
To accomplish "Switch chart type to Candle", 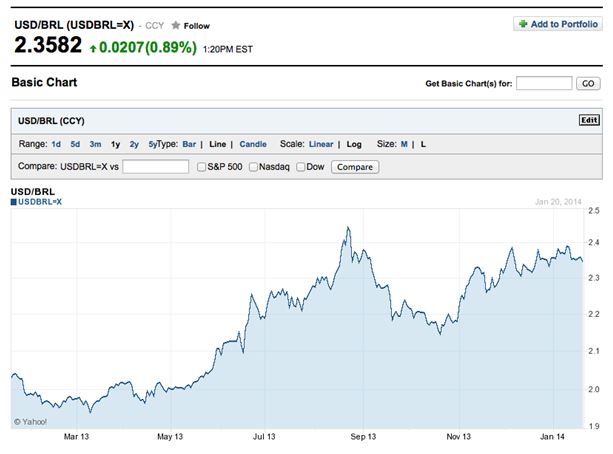I will [x=253, y=144].
